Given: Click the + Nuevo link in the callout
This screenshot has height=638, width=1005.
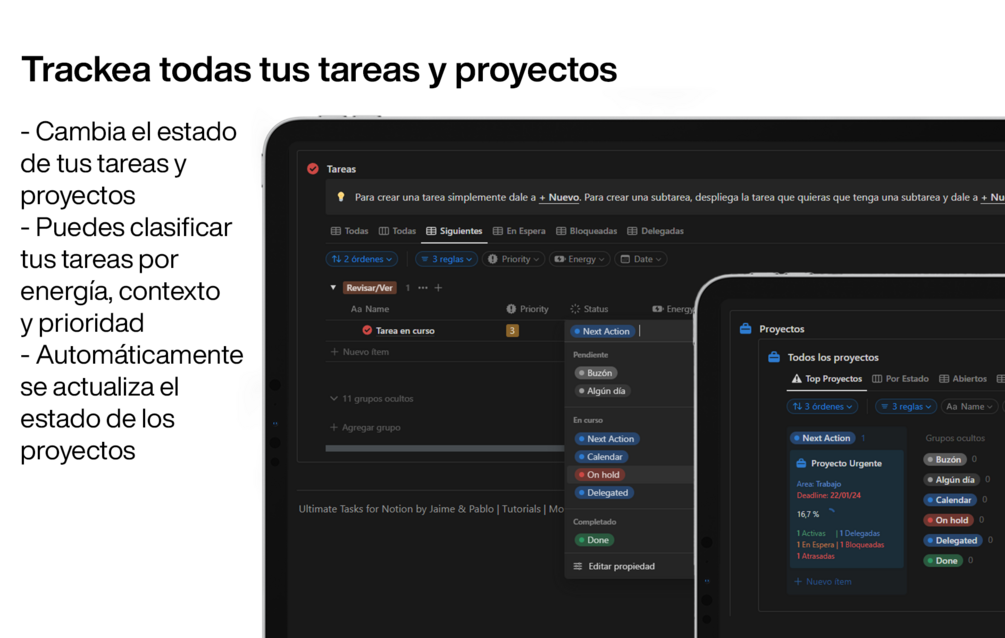Looking at the screenshot, I should click(x=559, y=197).
